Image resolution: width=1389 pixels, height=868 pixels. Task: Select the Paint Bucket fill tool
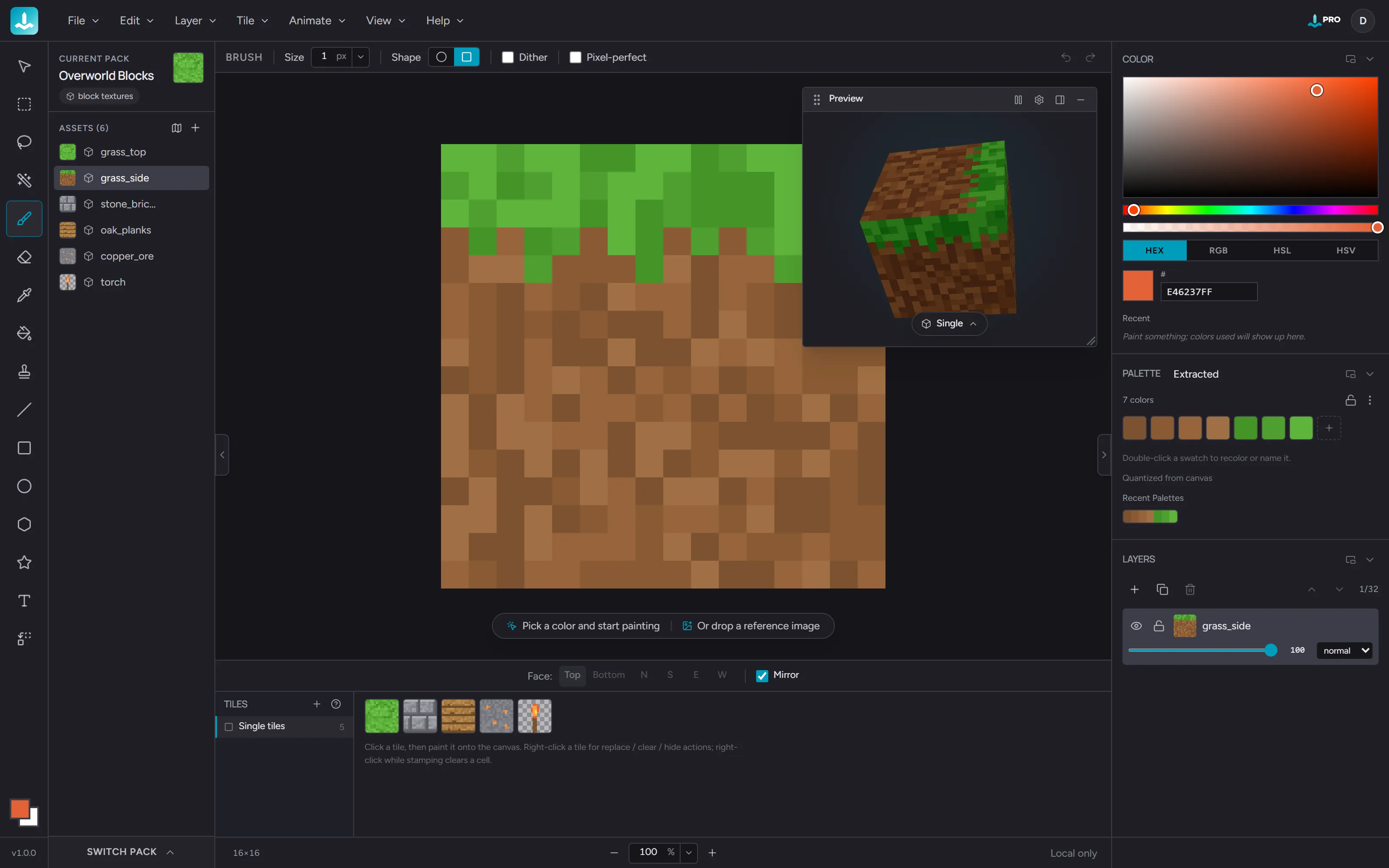click(24, 333)
